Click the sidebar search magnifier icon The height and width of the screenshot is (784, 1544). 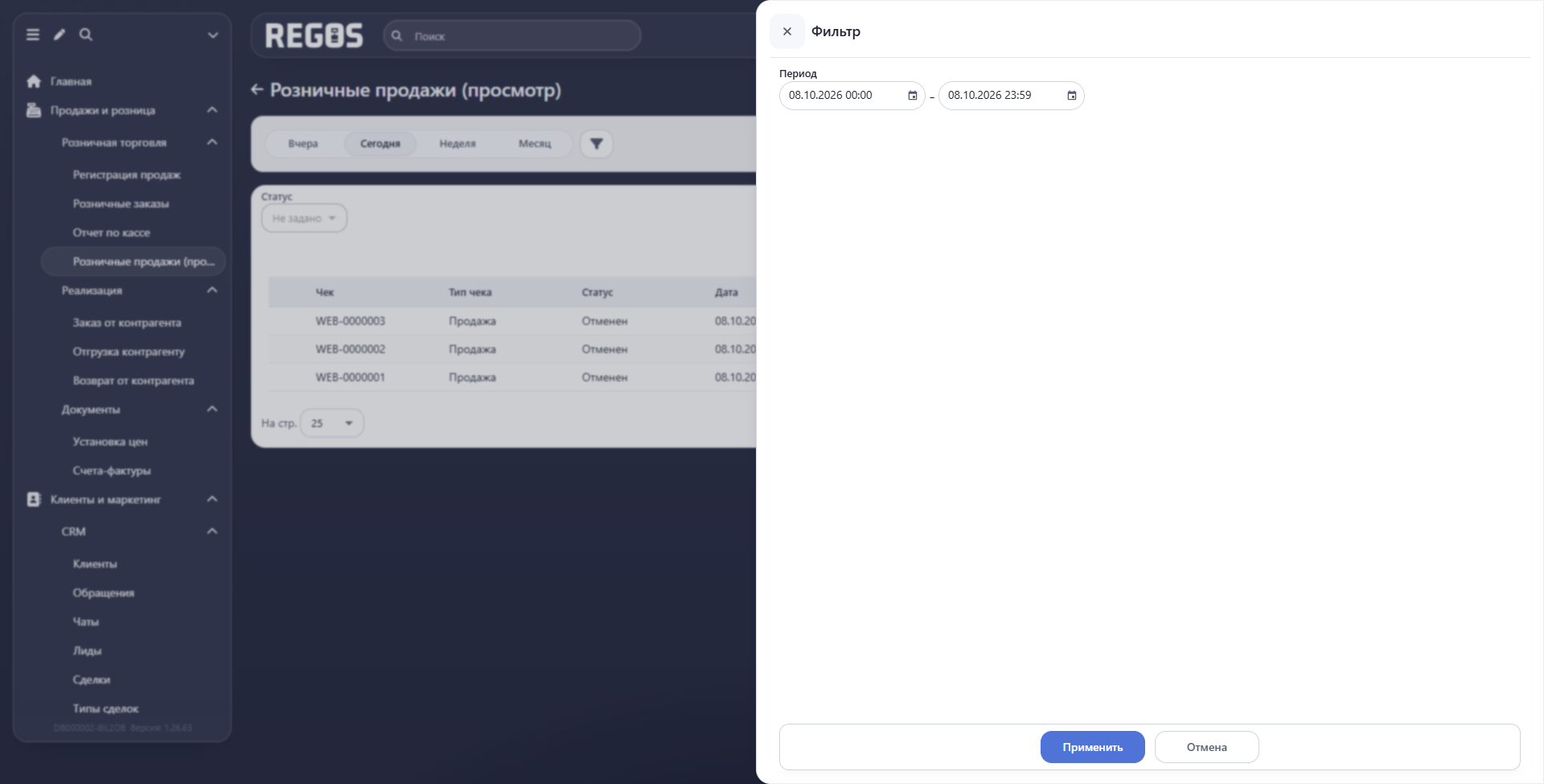coord(86,35)
